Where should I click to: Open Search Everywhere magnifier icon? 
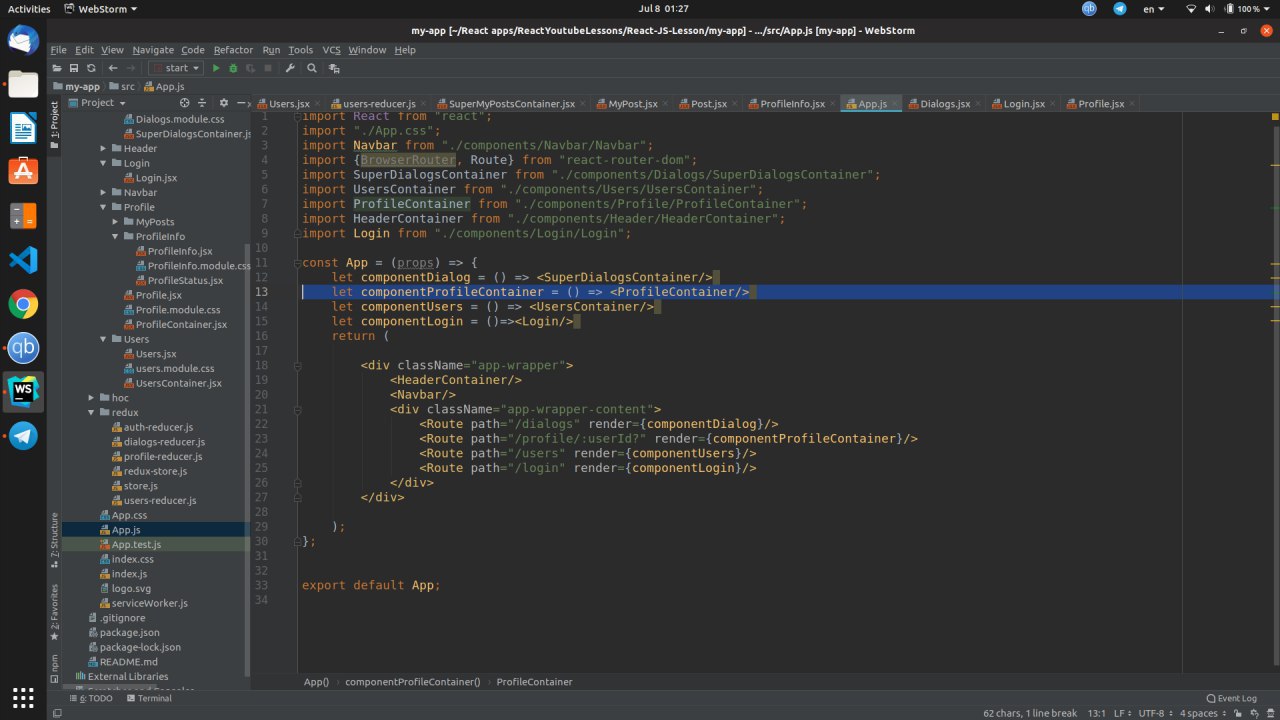[312, 68]
